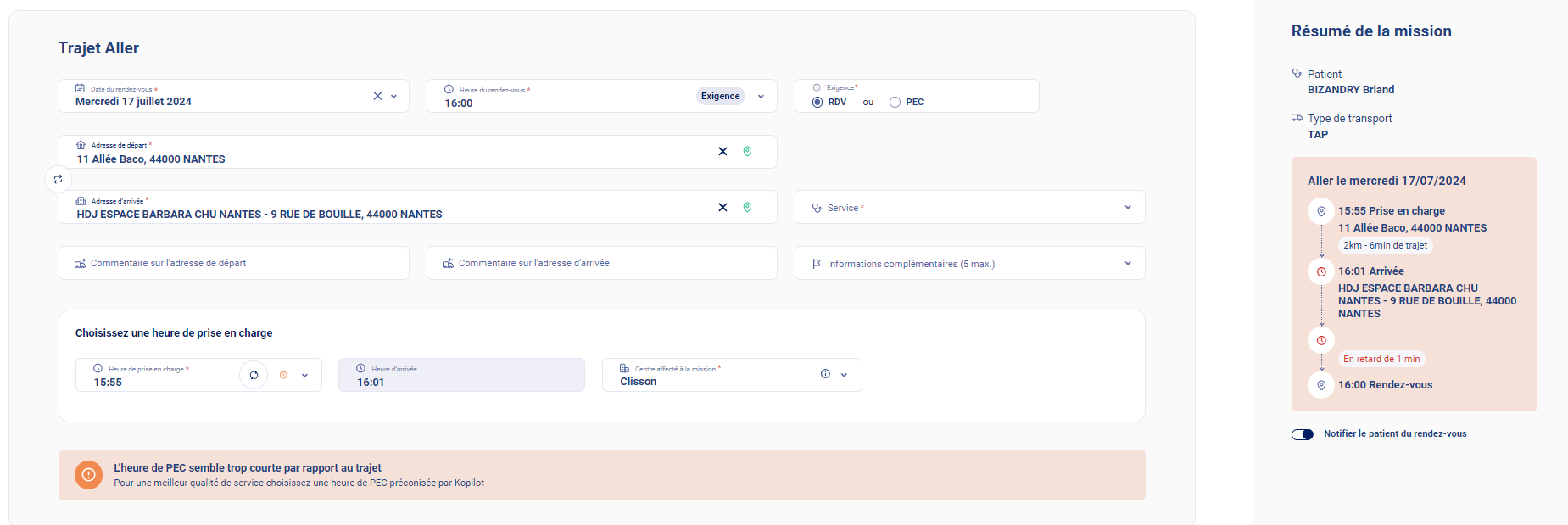Toggle Notifier le patient du rendez-vous switch

(x=1303, y=434)
